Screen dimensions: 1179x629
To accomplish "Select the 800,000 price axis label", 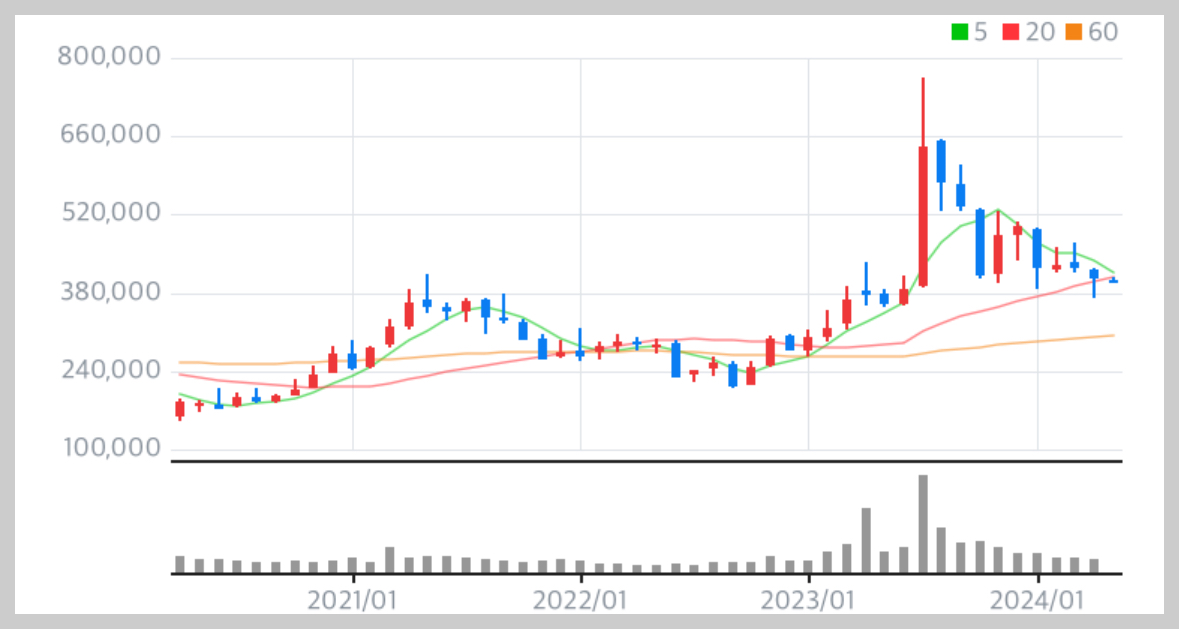I will 110,56.
